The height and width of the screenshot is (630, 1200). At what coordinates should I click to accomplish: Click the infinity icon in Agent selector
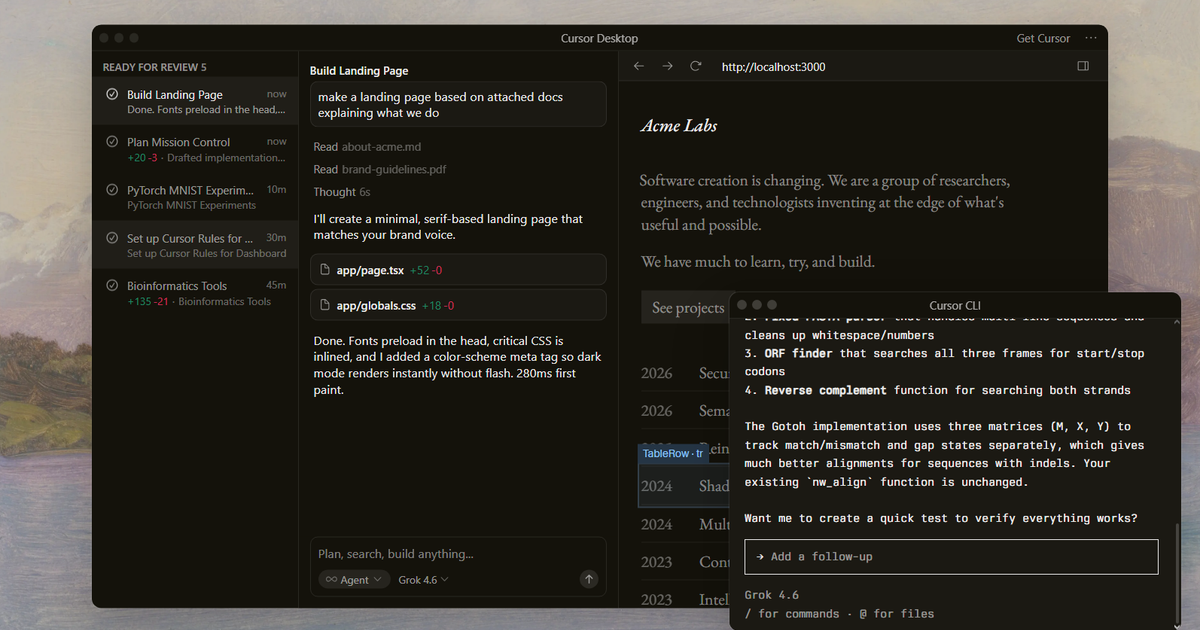(331, 580)
